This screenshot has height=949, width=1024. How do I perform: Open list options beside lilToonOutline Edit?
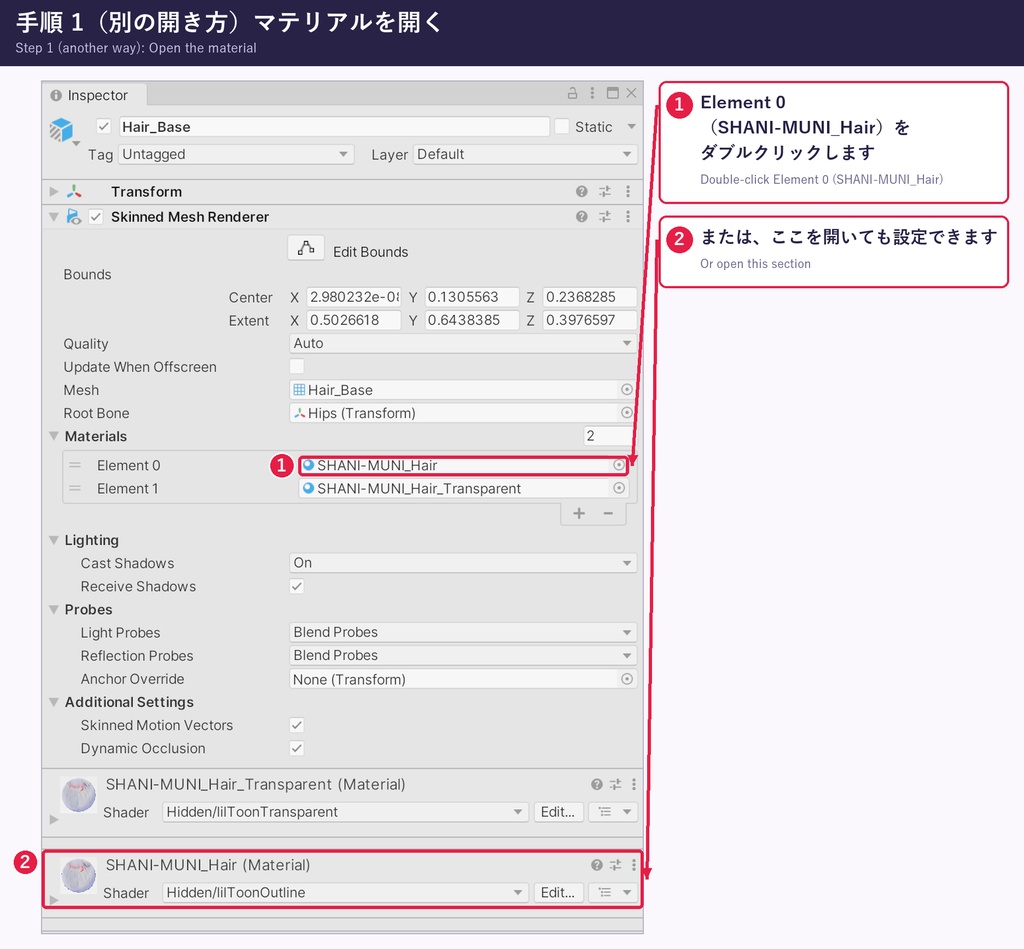613,892
